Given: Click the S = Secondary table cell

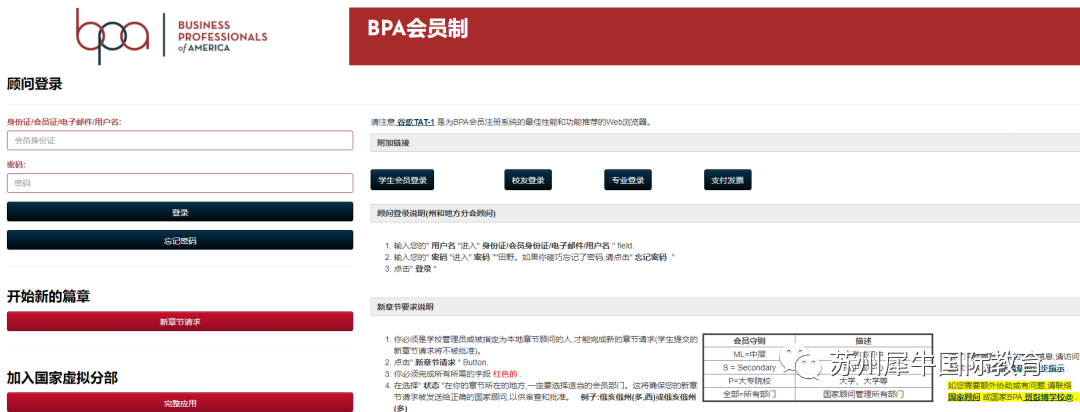Looking at the screenshot, I should 749,367.
